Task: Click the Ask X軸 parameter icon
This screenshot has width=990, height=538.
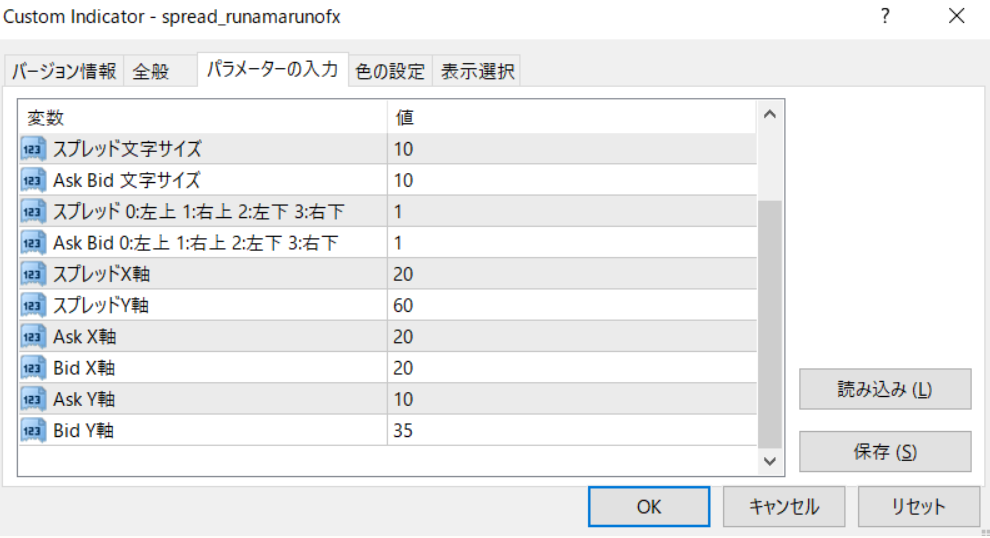Action: click(x=34, y=337)
